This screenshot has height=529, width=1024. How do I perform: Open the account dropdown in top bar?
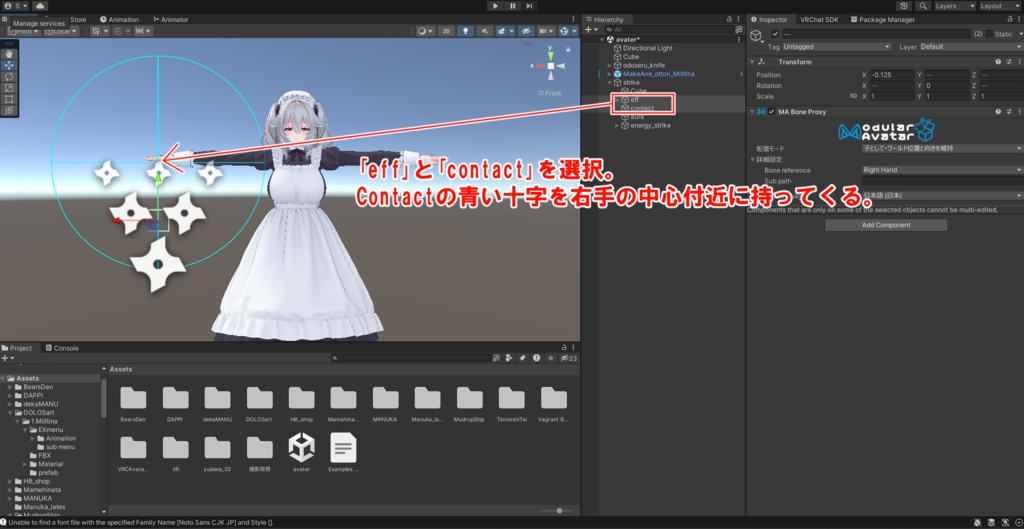16,6
